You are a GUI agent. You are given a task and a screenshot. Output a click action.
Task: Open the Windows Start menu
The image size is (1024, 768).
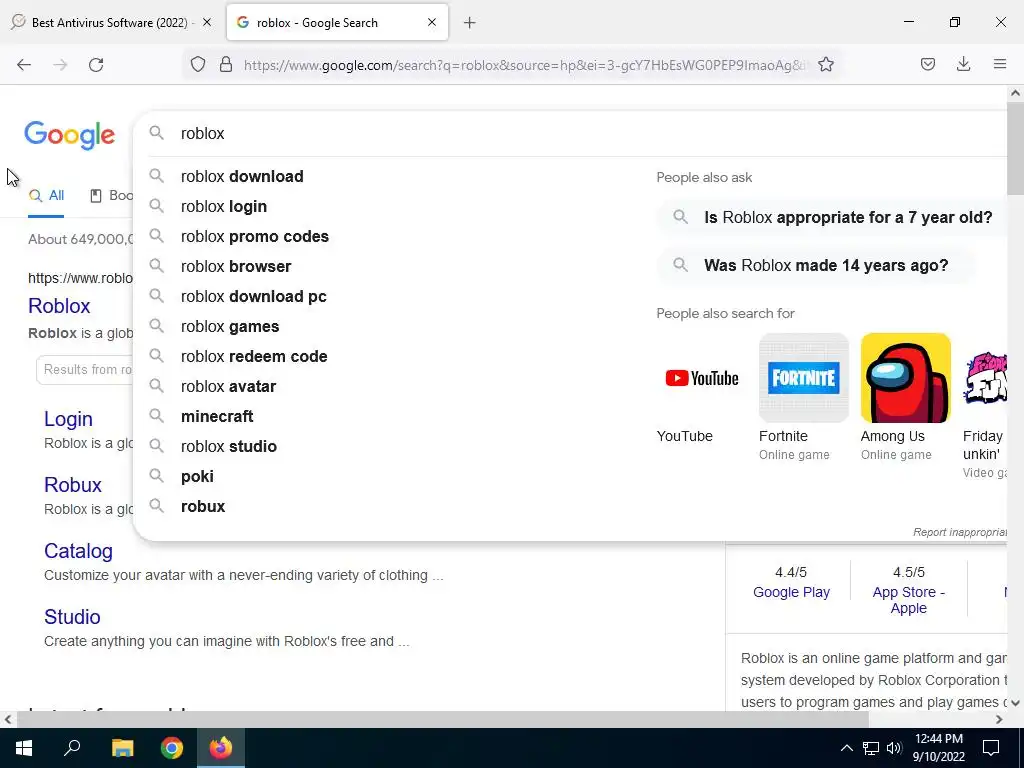click(x=24, y=748)
